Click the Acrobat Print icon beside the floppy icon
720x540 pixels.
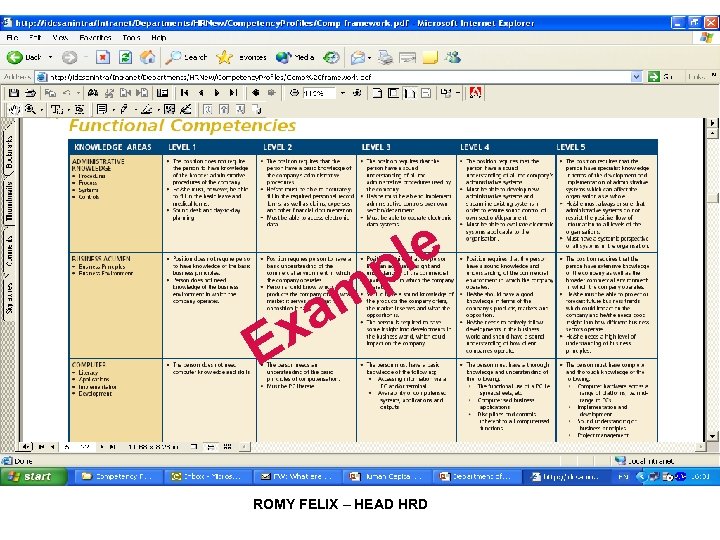click(30, 93)
